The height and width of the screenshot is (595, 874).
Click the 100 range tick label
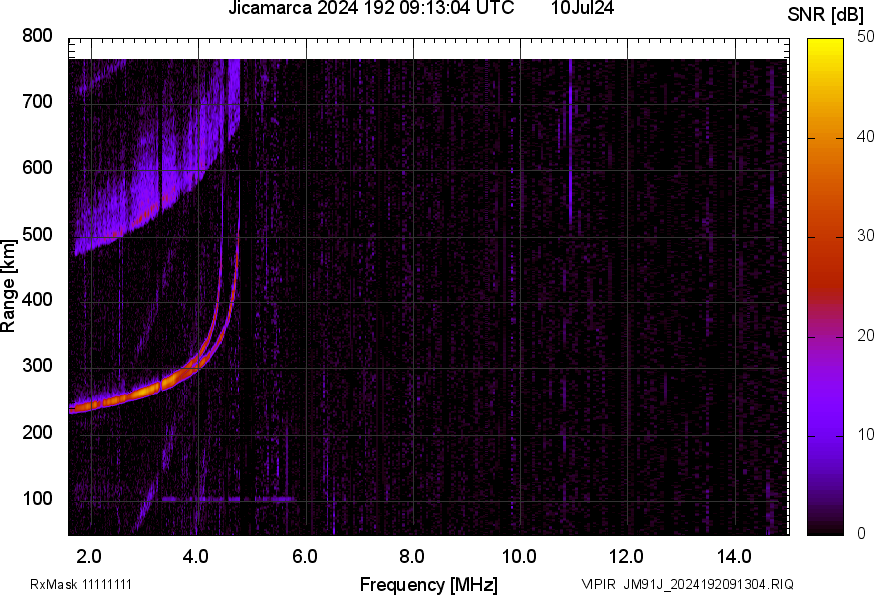[37, 499]
